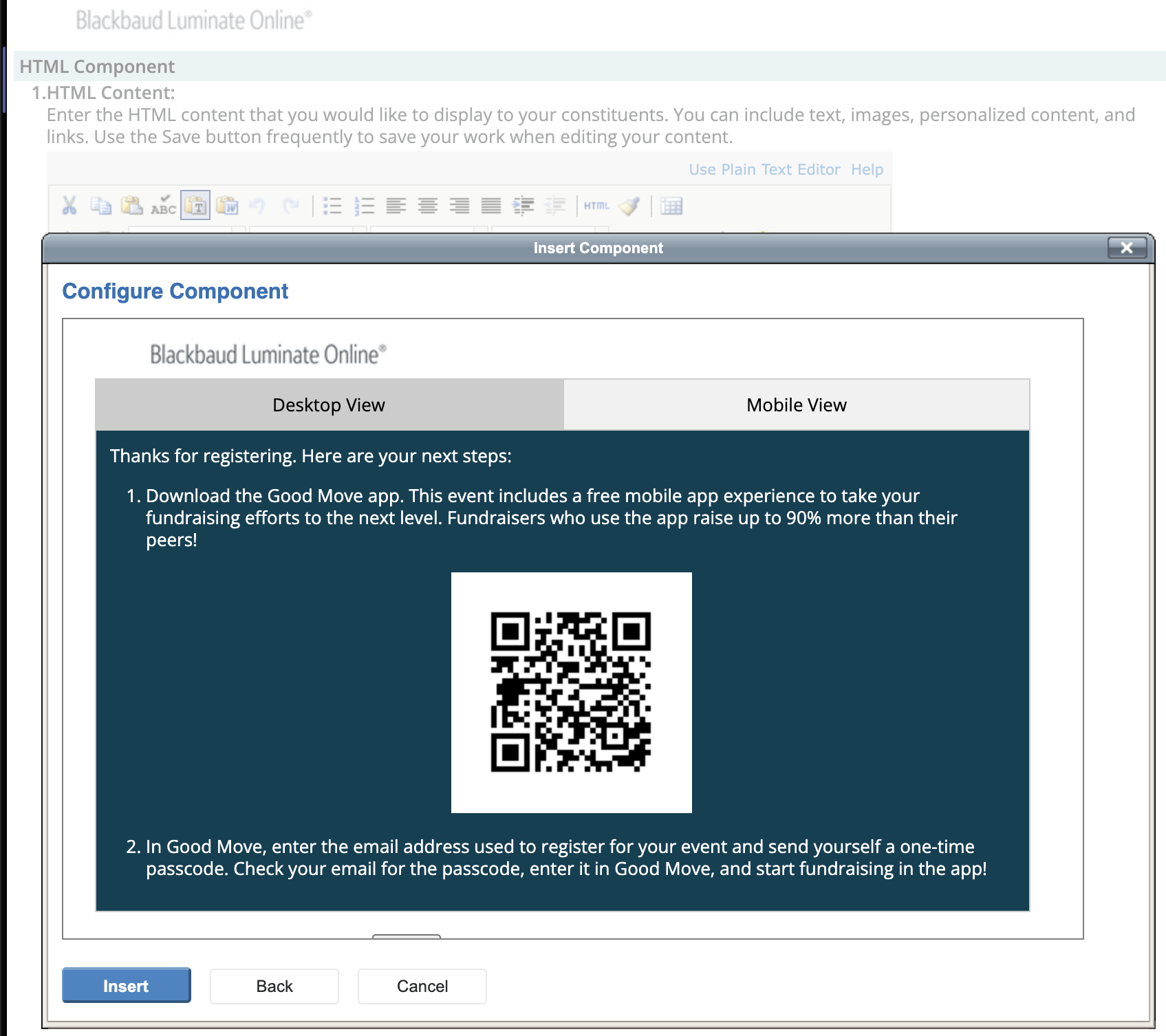Click the Paste clipboard icon
The height and width of the screenshot is (1036, 1166).
click(x=132, y=206)
